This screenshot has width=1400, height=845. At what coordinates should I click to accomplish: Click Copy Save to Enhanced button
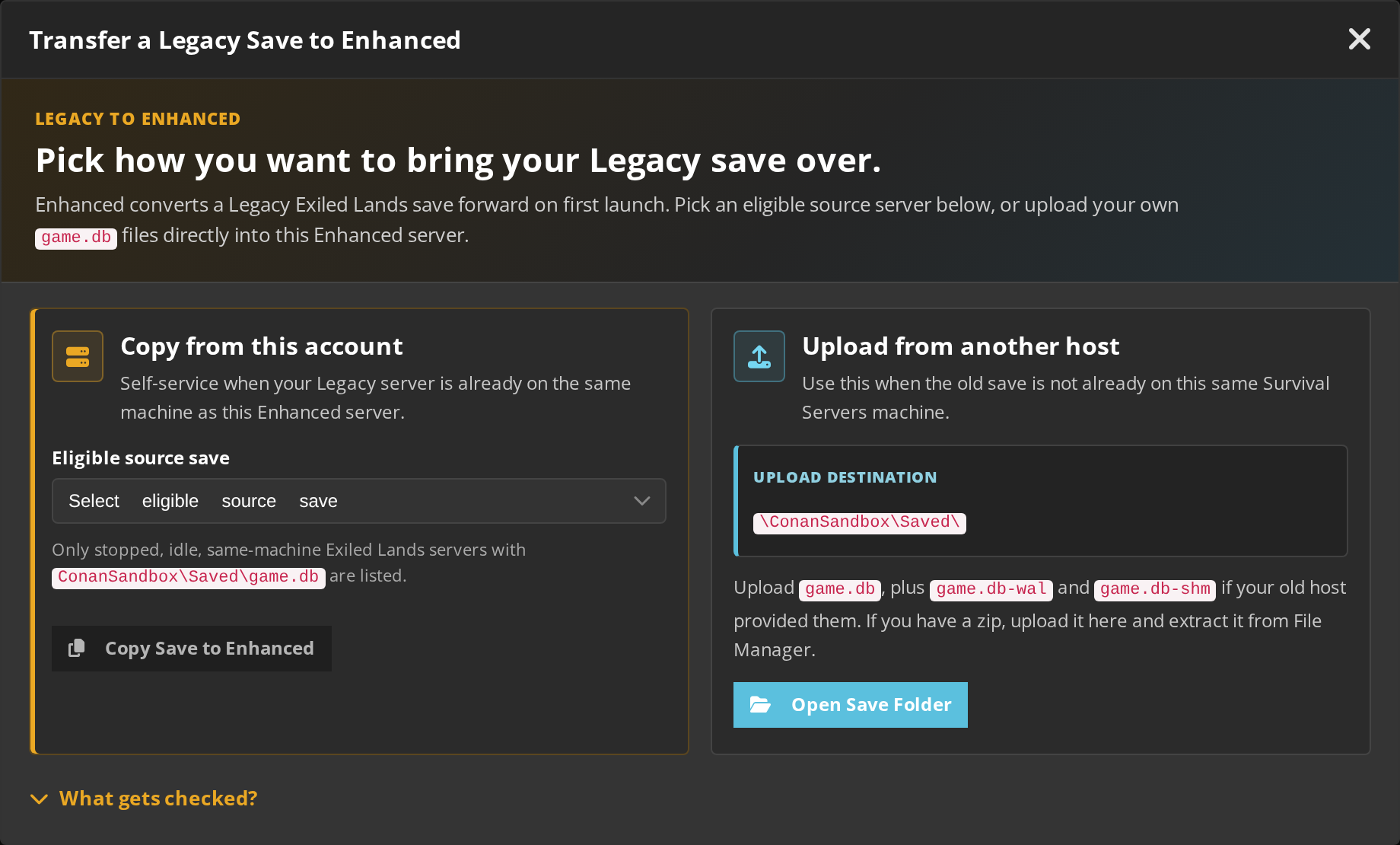click(x=192, y=649)
